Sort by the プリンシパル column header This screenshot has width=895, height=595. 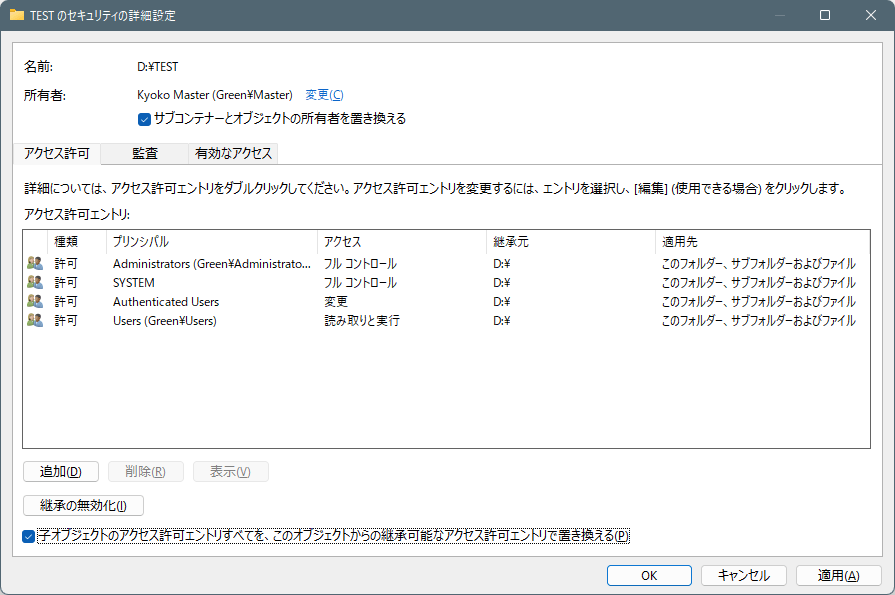click(x=212, y=242)
